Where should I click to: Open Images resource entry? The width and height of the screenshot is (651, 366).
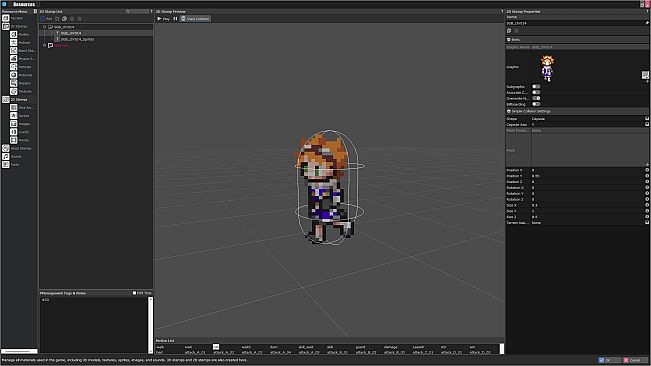[x=20, y=124]
